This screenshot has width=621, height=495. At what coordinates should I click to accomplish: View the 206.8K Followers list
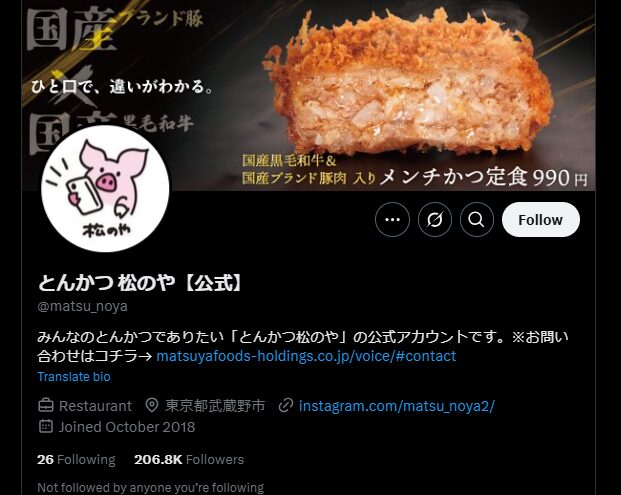click(x=189, y=459)
